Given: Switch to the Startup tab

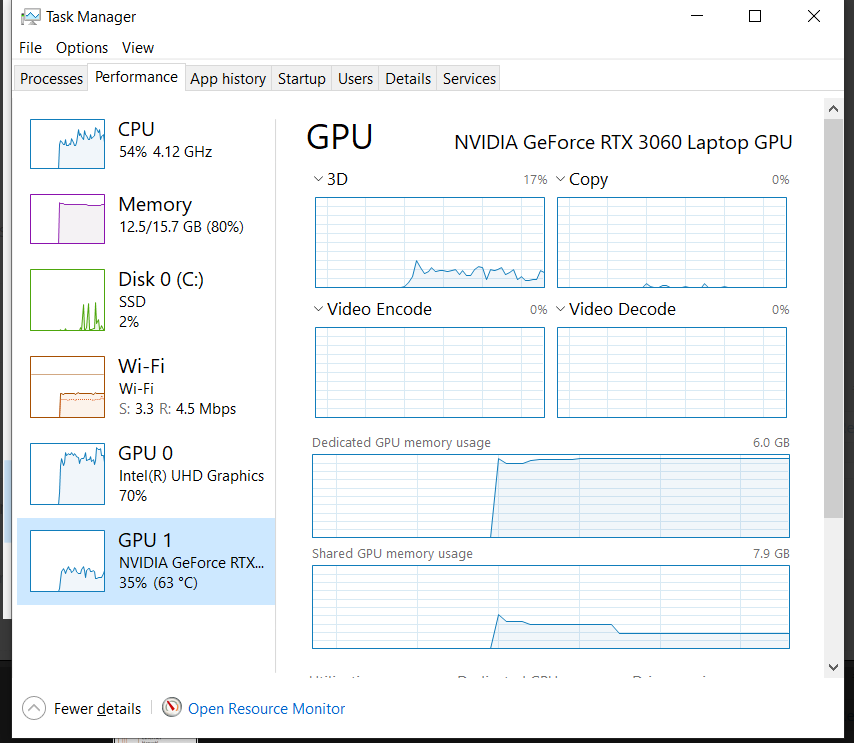Looking at the screenshot, I should pyautogui.click(x=302, y=79).
